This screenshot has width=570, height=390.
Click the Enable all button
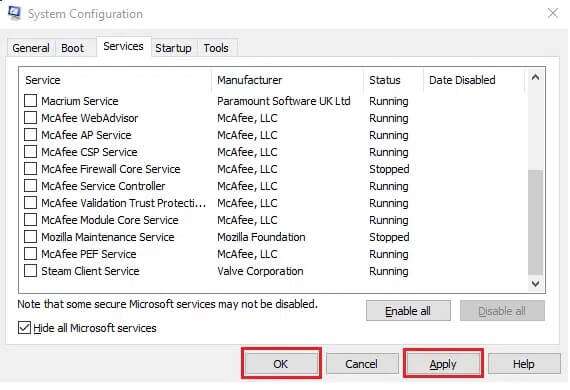(408, 311)
